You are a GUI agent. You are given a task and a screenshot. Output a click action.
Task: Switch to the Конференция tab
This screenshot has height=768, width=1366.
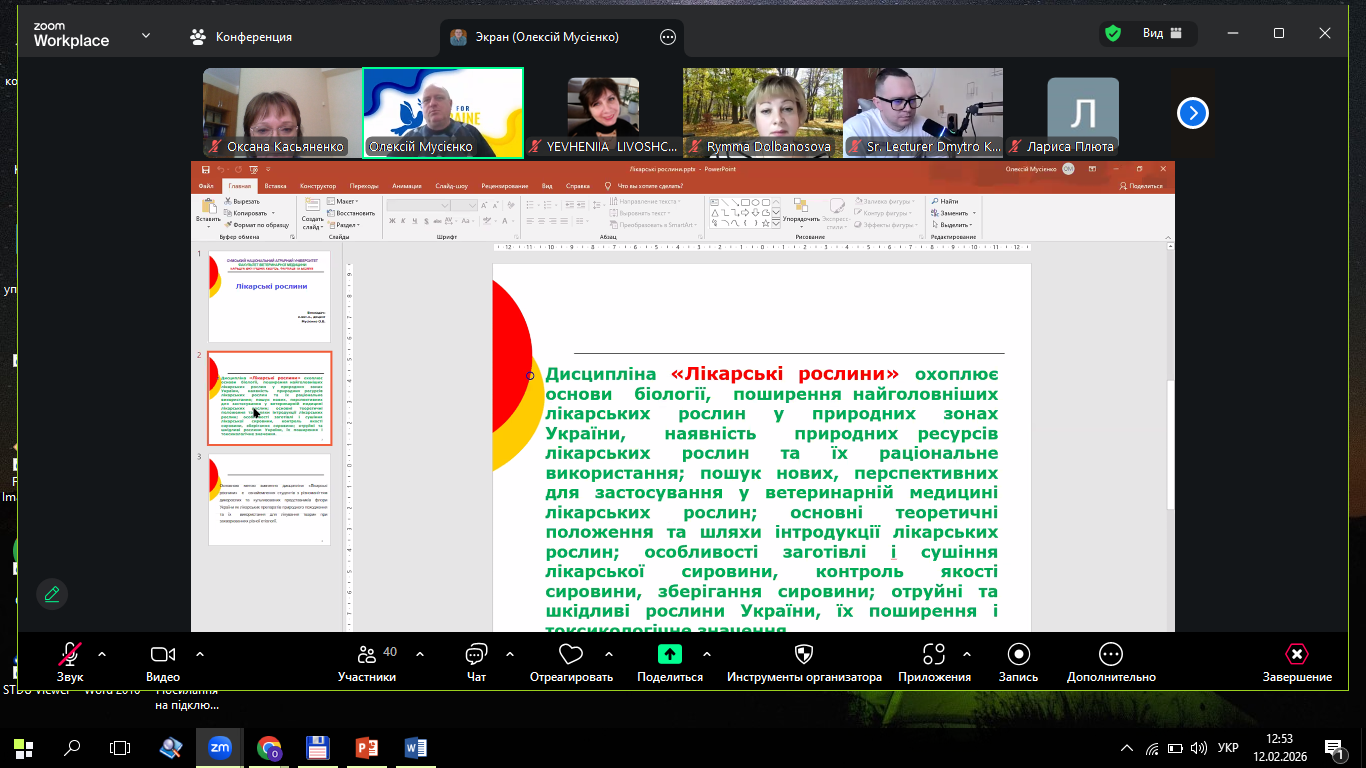click(x=241, y=37)
